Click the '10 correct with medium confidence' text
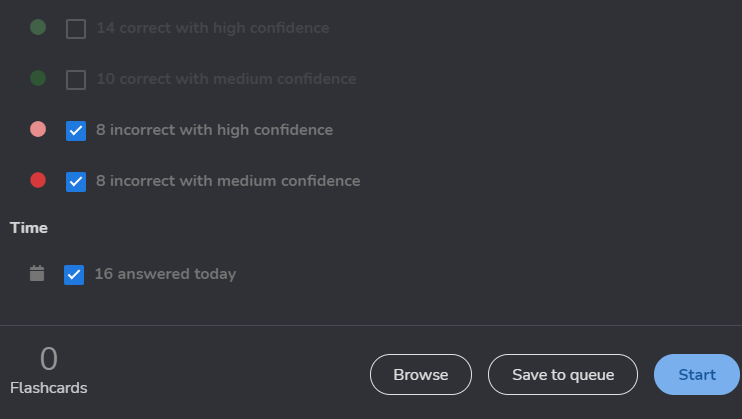This screenshot has width=742, height=419. click(x=226, y=78)
